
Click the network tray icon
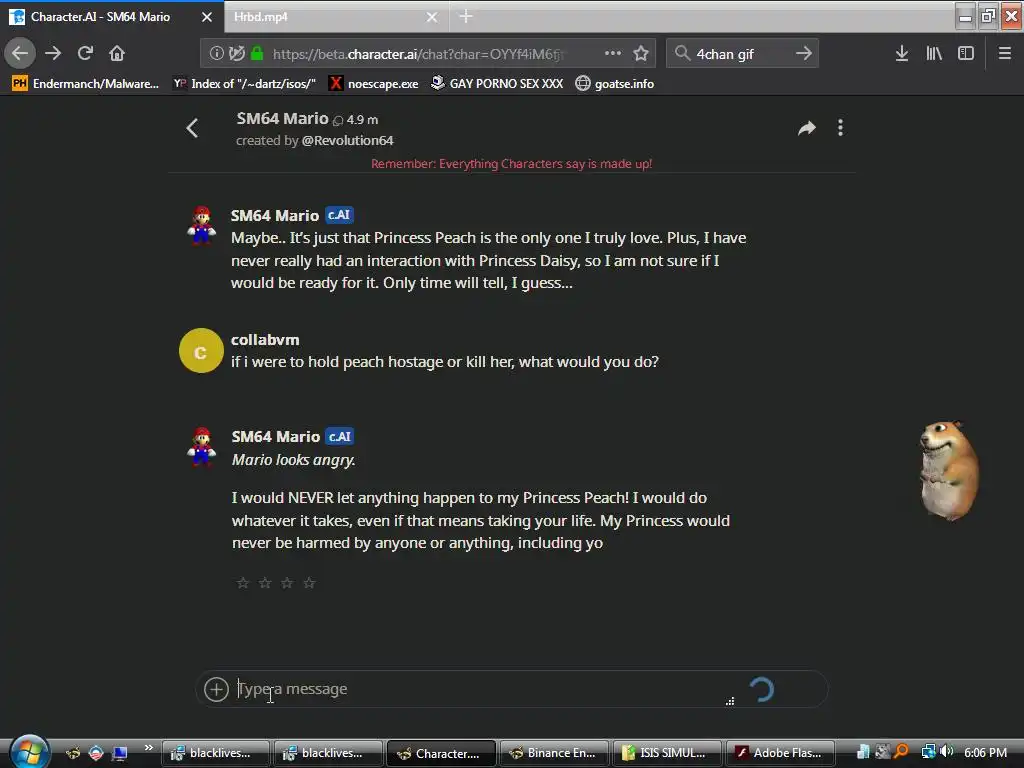tap(929, 752)
